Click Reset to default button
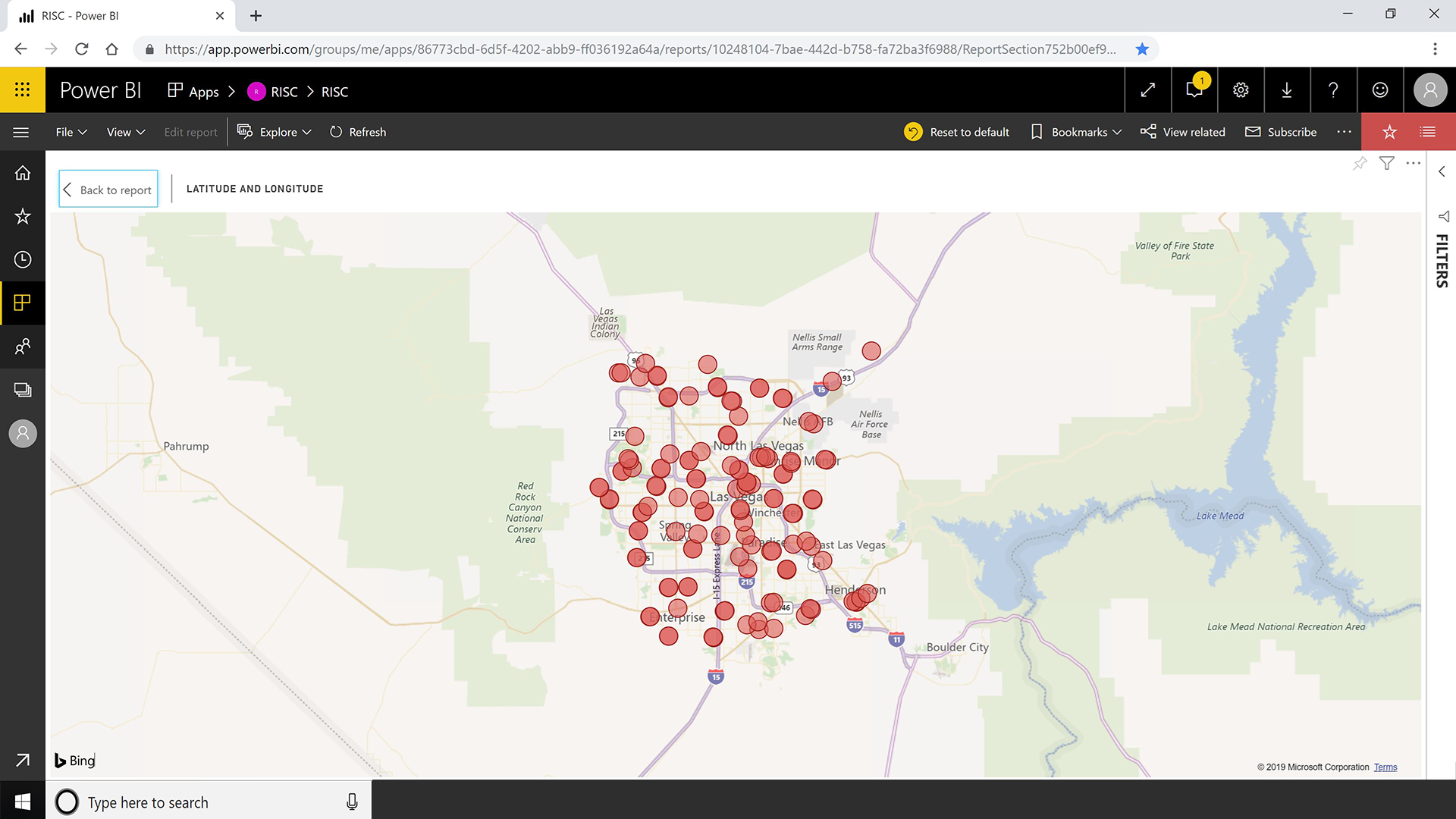The width and height of the screenshot is (1456, 819). pyautogui.click(x=957, y=132)
